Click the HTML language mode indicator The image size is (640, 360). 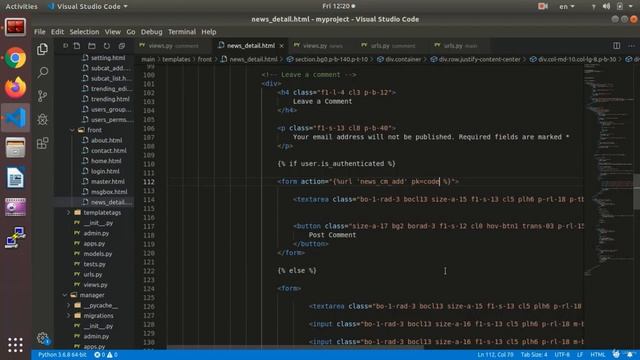coord(598,355)
